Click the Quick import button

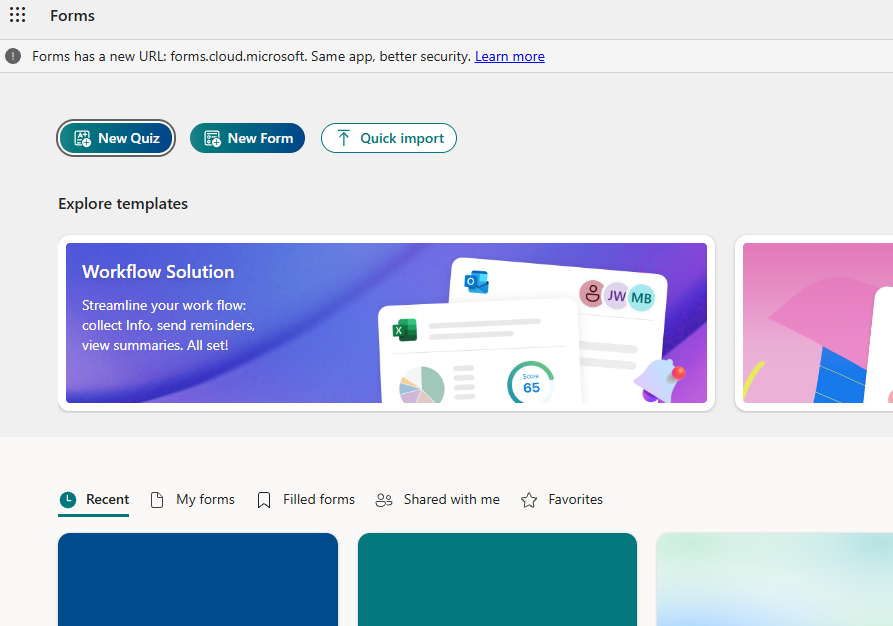(x=389, y=138)
